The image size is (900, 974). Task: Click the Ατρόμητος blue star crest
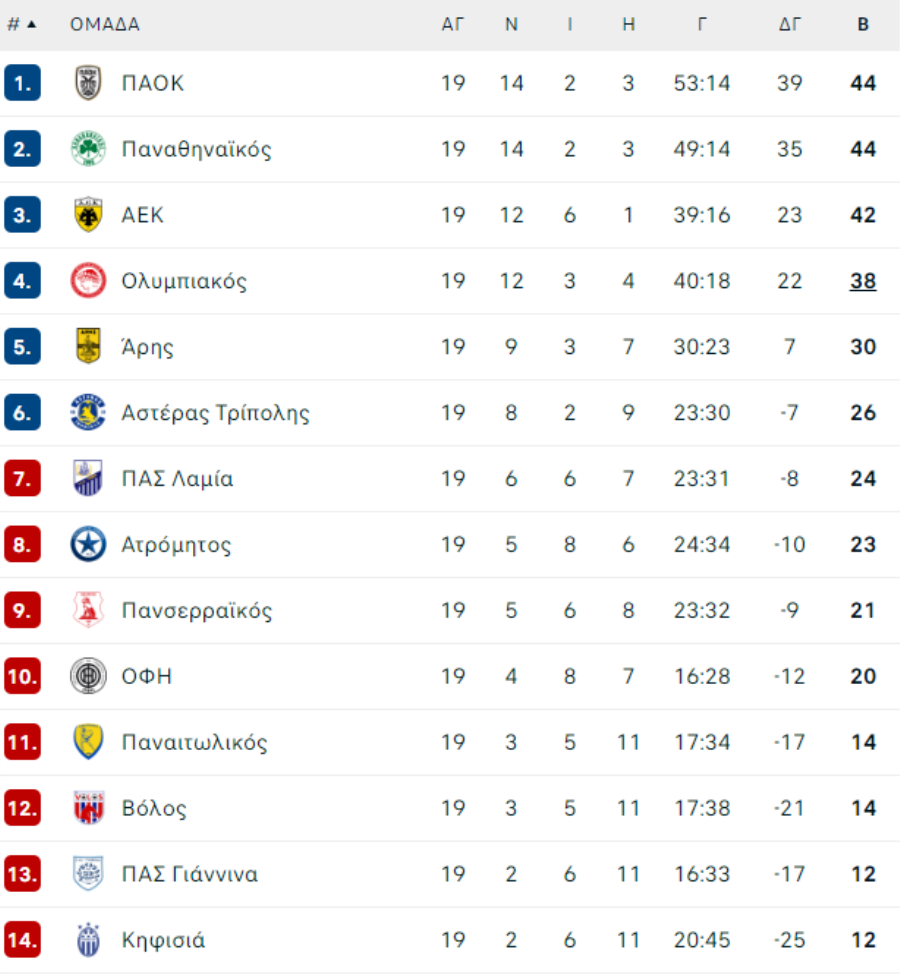[88, 544]
